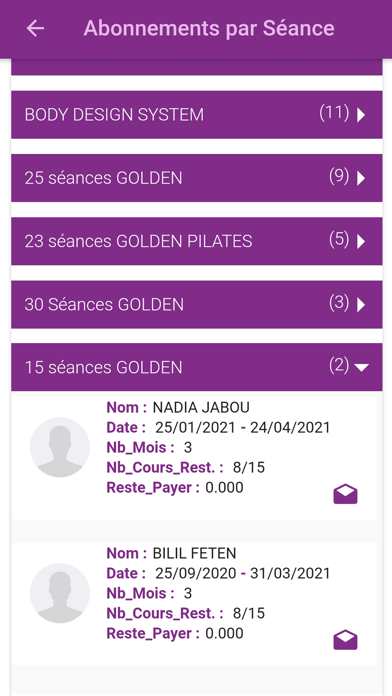Tap the partially hidden top subscription bar
The width and height of the screenshot is (392, 696).
coord(197,67)
